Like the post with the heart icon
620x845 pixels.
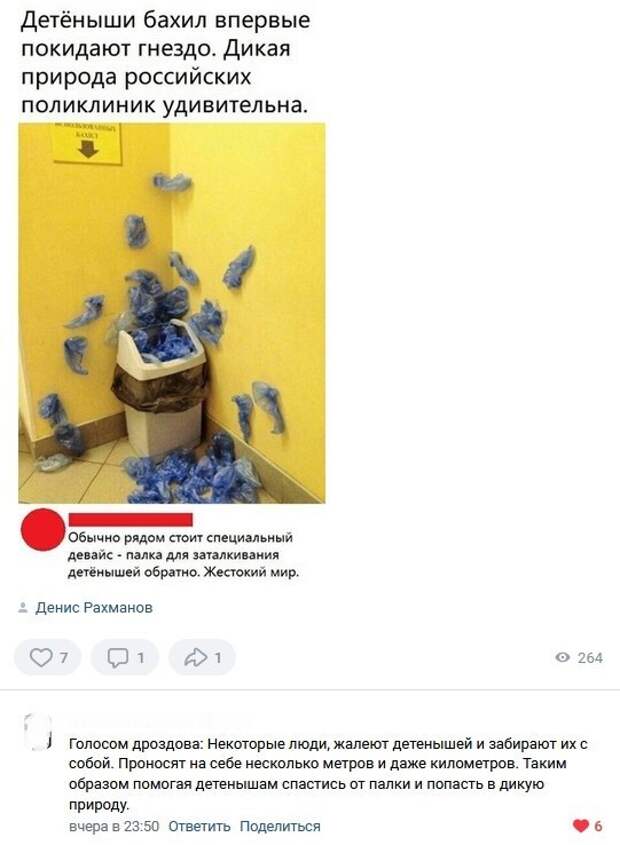click(41, 657)
